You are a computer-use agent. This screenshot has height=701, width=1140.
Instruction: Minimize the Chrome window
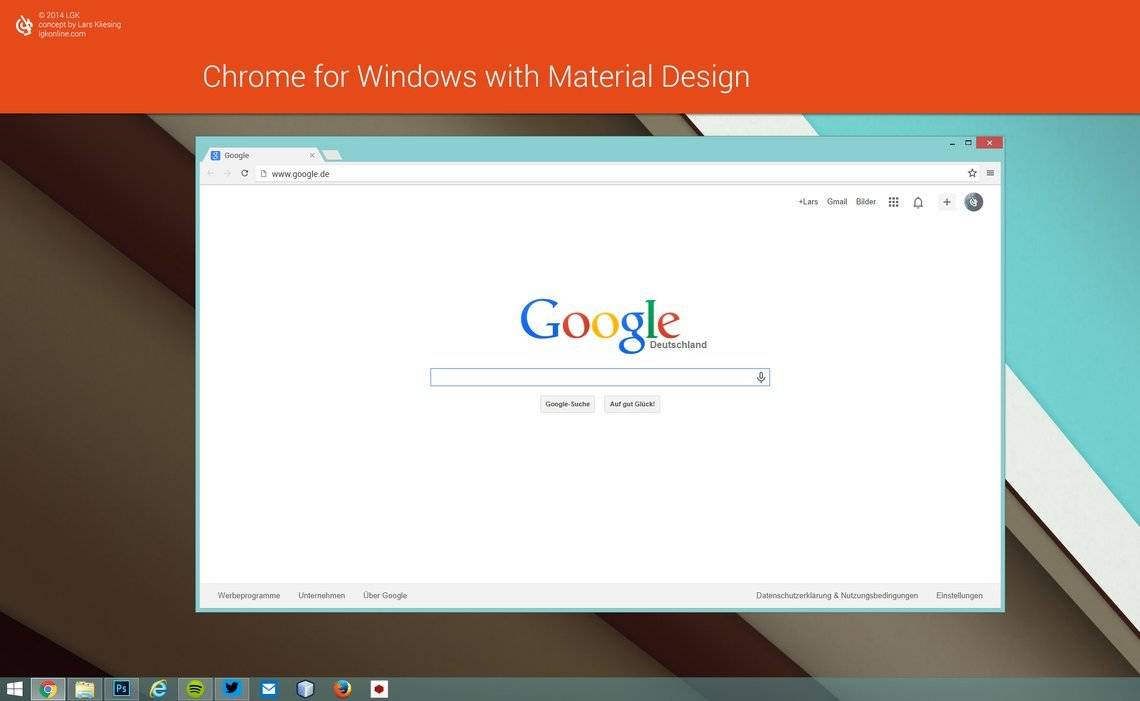coord(952,143)
